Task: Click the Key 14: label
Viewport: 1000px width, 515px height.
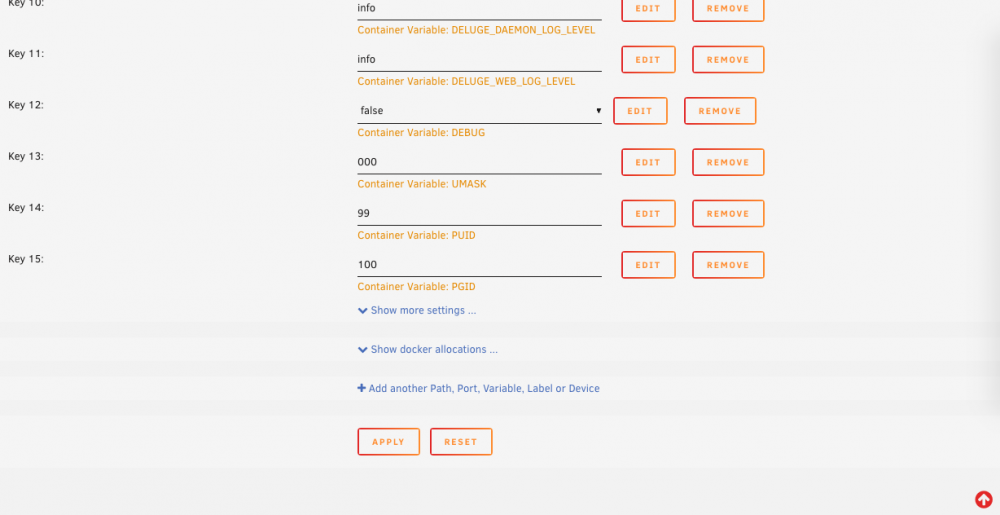Action: [26, 208]
